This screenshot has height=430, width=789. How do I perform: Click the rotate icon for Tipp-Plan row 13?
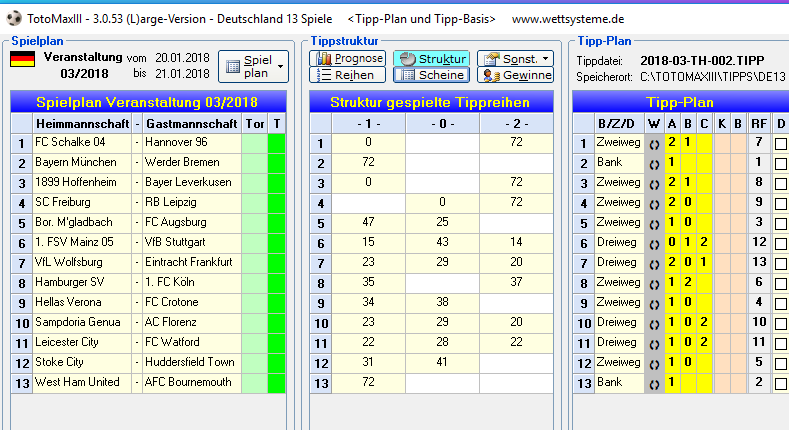coord(654,384)
